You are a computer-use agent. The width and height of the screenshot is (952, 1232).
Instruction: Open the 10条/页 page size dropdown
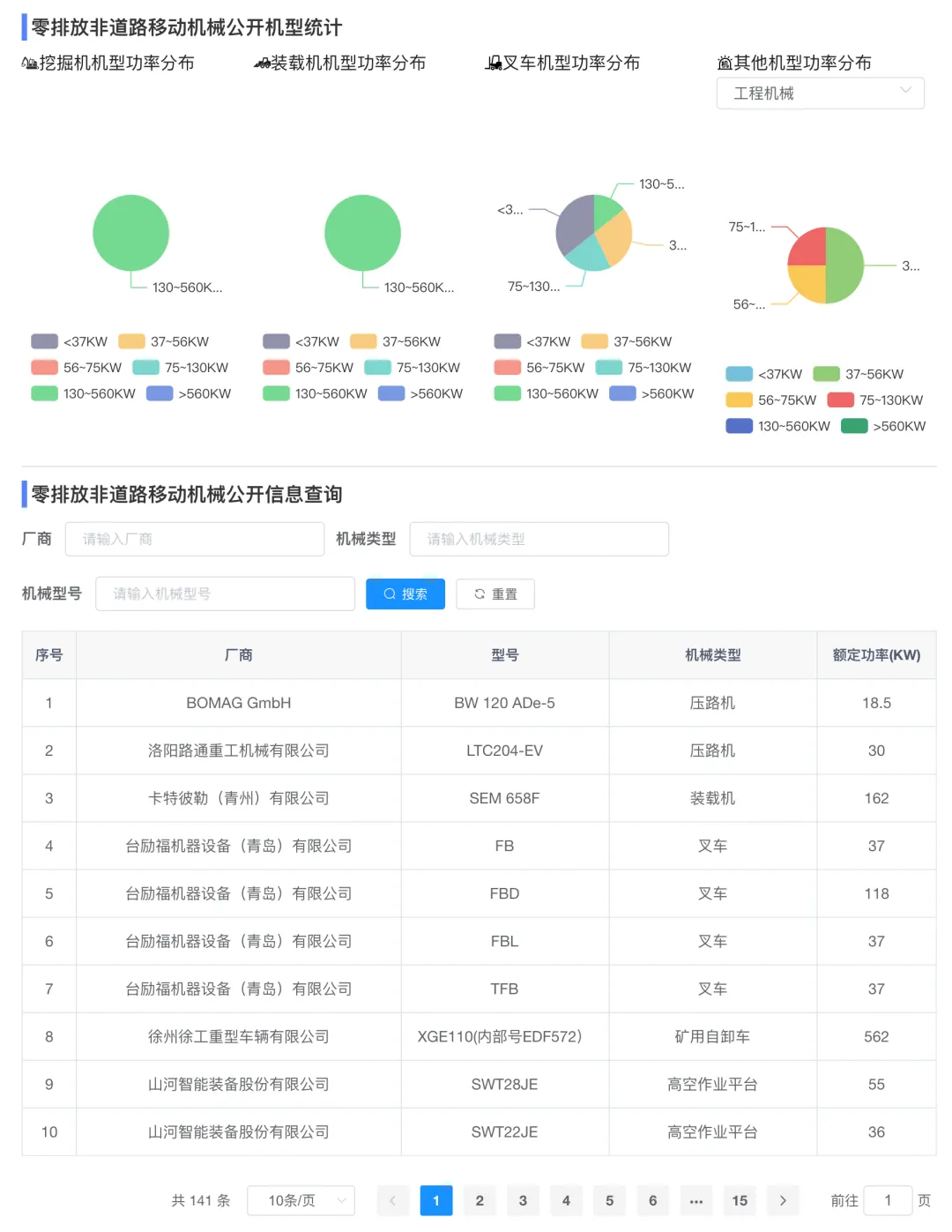[x=301, y=1200]
